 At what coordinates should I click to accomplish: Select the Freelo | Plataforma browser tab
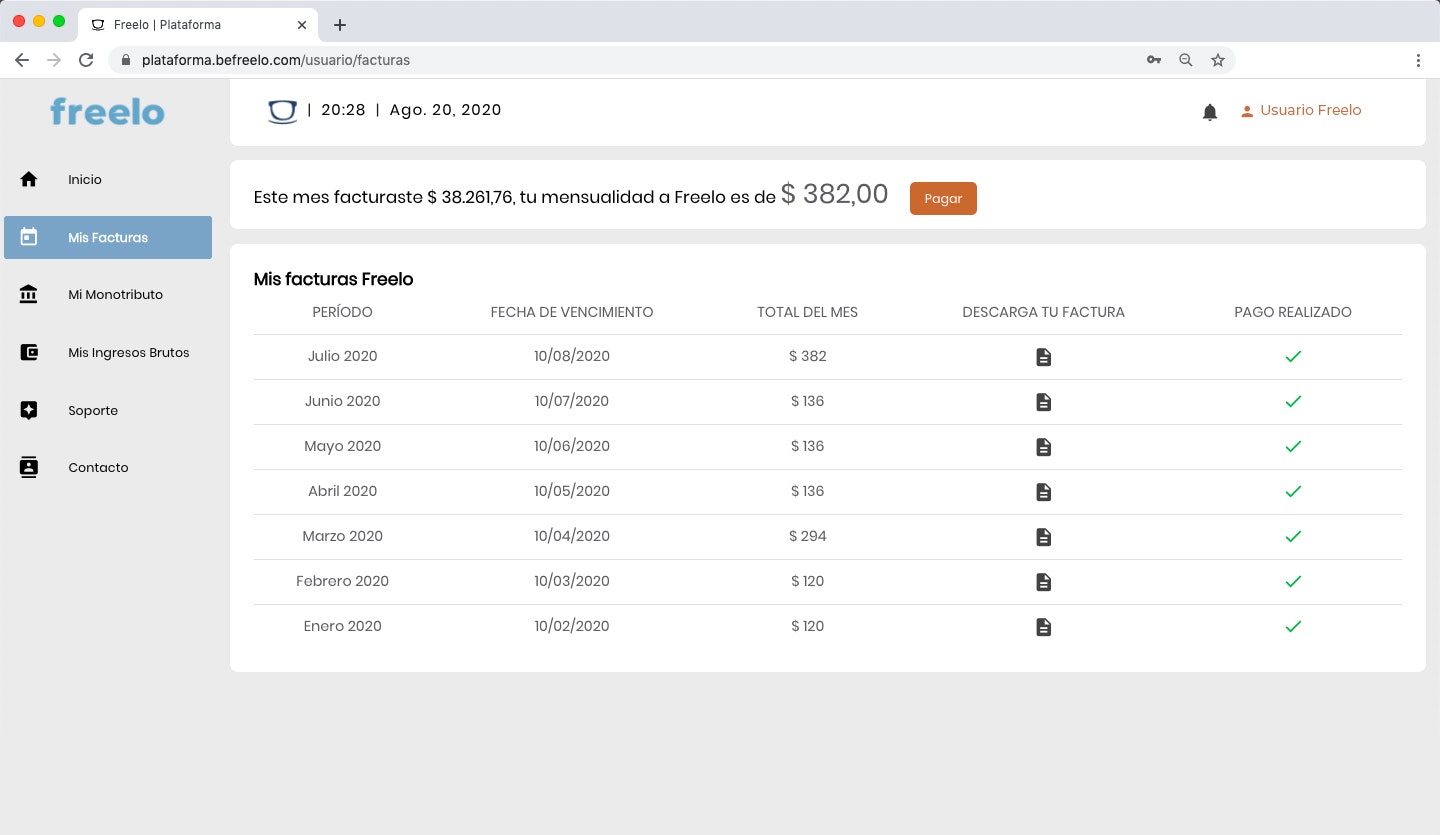[199, 25]
